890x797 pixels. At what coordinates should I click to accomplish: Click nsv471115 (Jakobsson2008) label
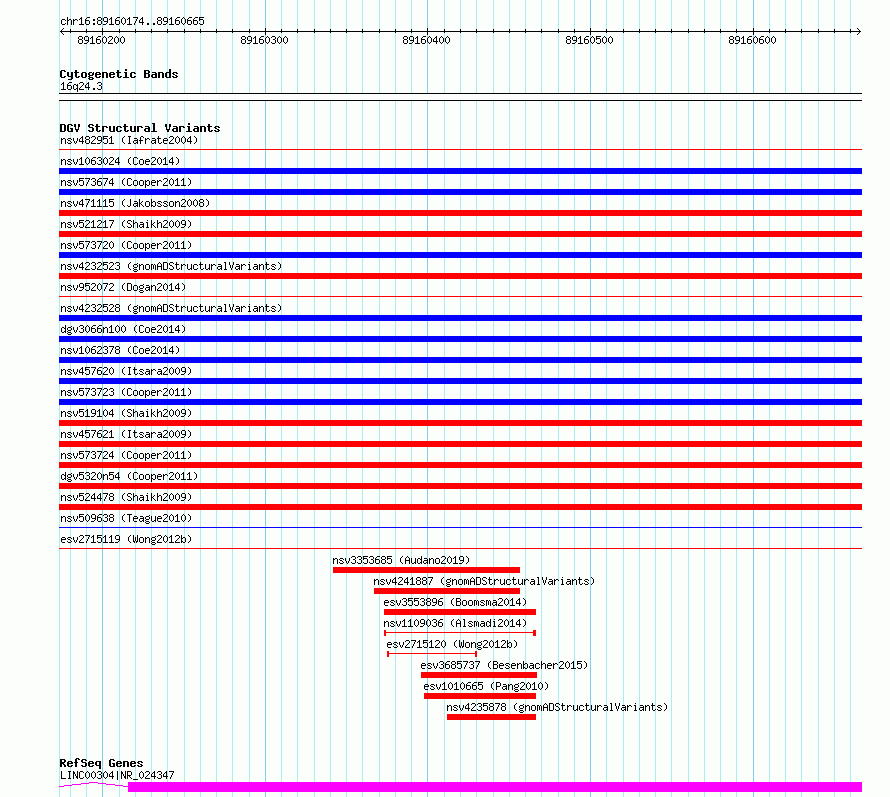pyautogui.click(x=135, y=203)
